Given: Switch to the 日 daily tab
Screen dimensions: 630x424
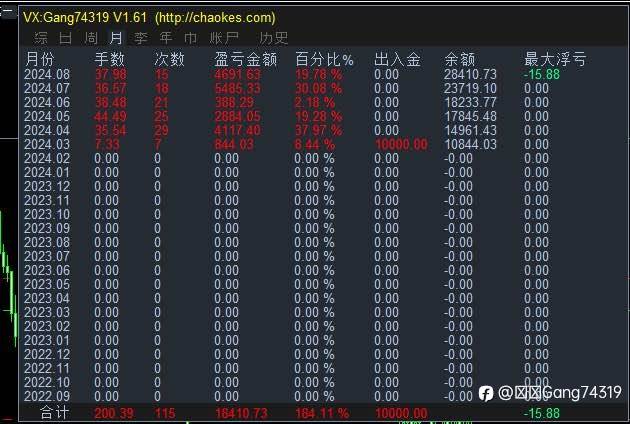Looking at the screenshot, I should click(65, 38).
